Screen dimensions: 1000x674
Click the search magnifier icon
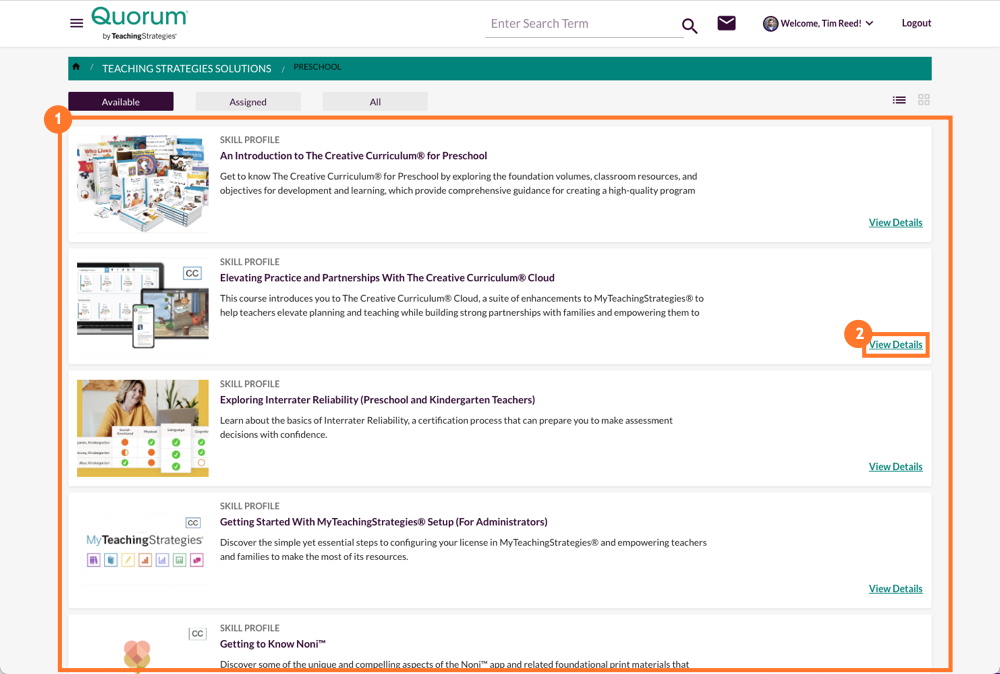click(689, 26)
